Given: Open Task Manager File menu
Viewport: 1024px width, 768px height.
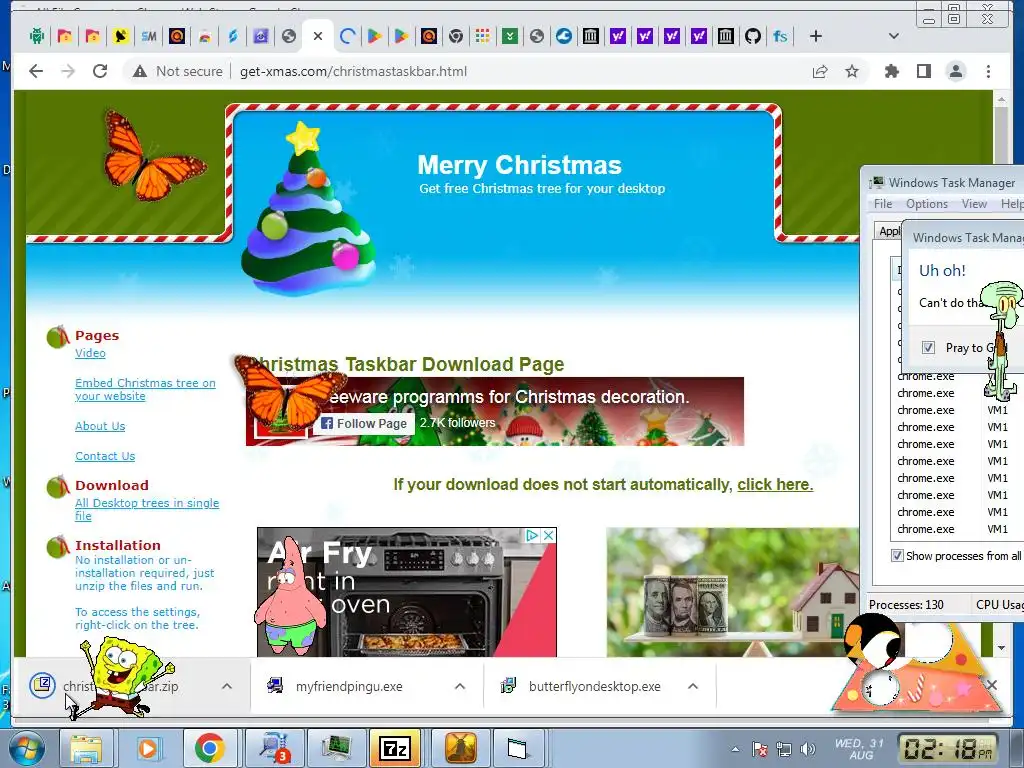Looking at the screenshot, I should click(883, 204).
